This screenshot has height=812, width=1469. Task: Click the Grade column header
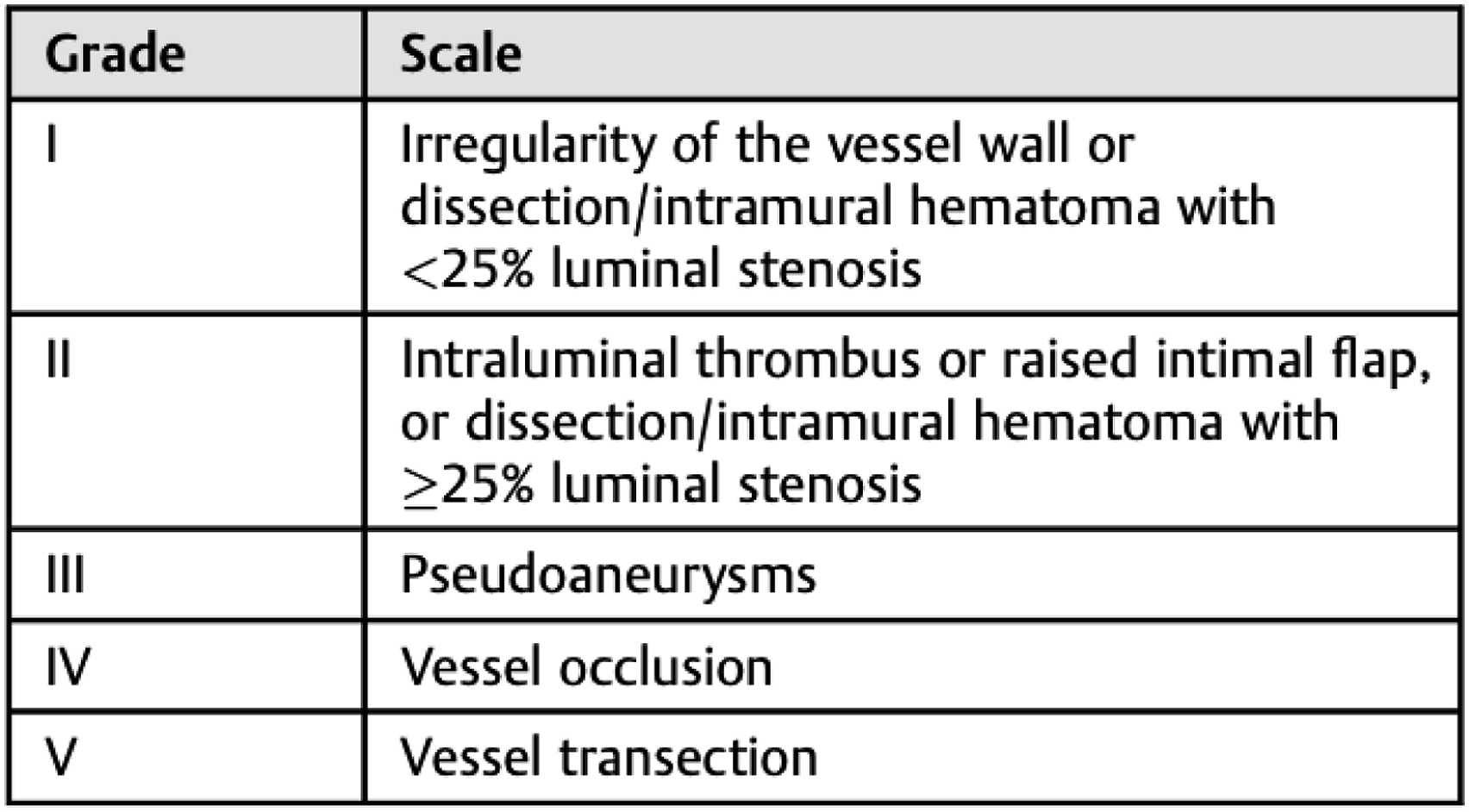[x=187, y=54]
